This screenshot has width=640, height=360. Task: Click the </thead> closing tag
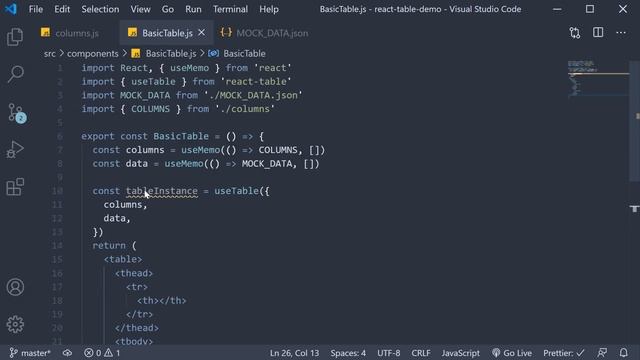[x=137, y=328]
